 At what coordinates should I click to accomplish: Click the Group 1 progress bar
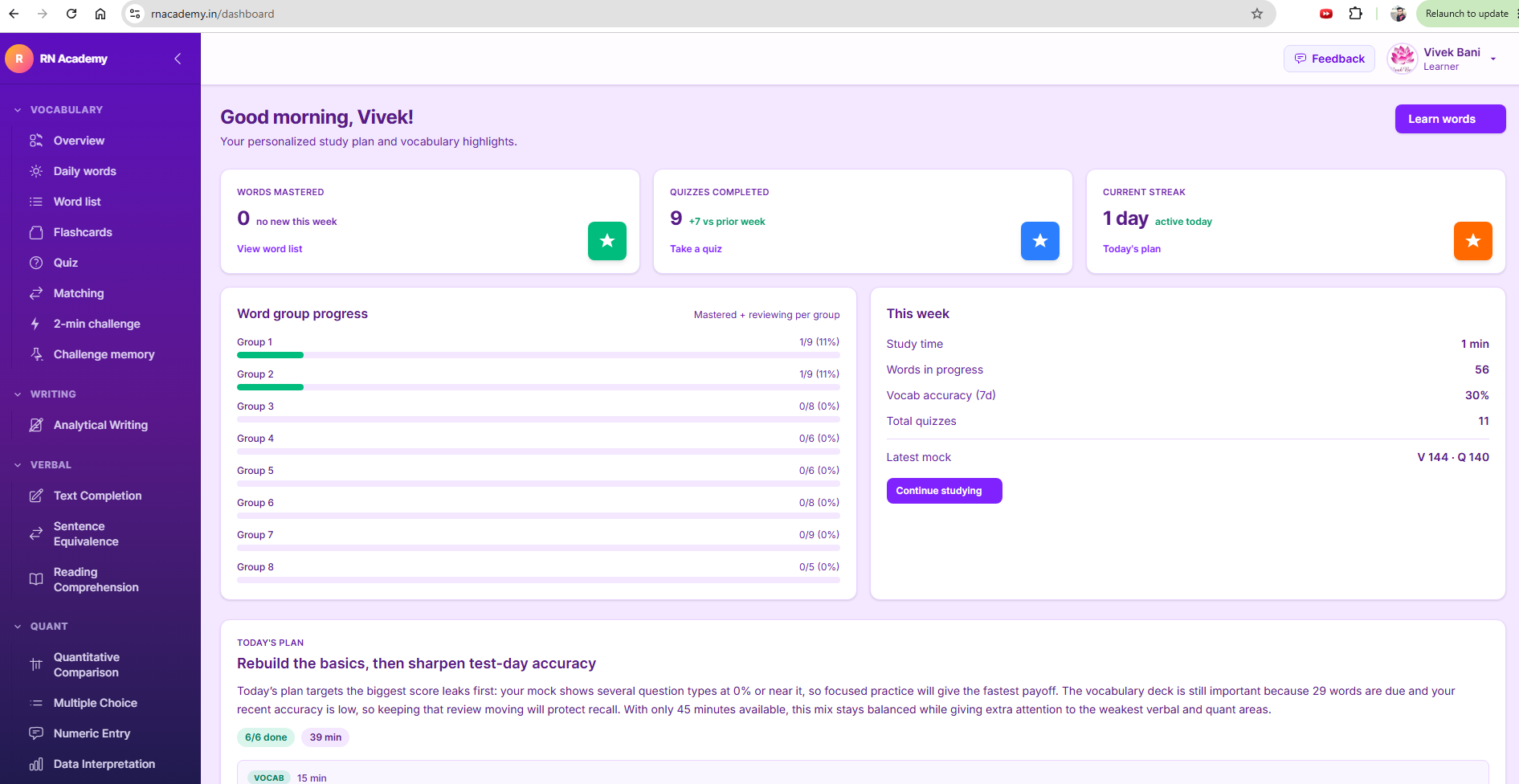[538, 355]
